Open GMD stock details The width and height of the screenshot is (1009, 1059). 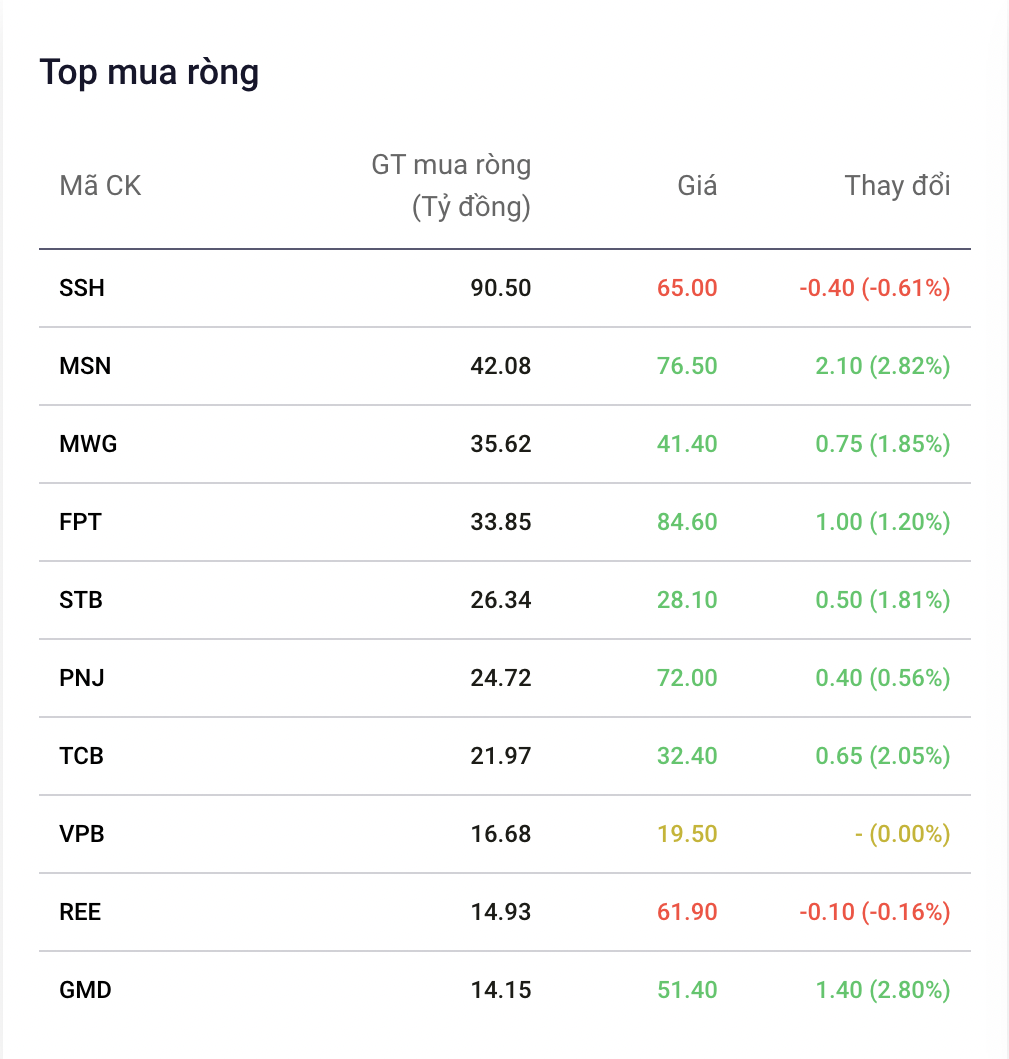click(86, 990)
